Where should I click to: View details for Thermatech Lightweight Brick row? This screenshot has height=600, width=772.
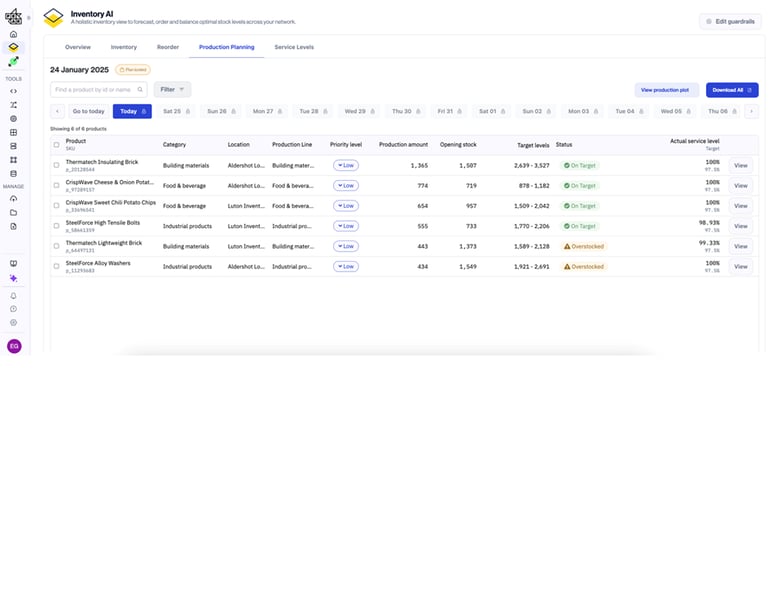point(740,246)
